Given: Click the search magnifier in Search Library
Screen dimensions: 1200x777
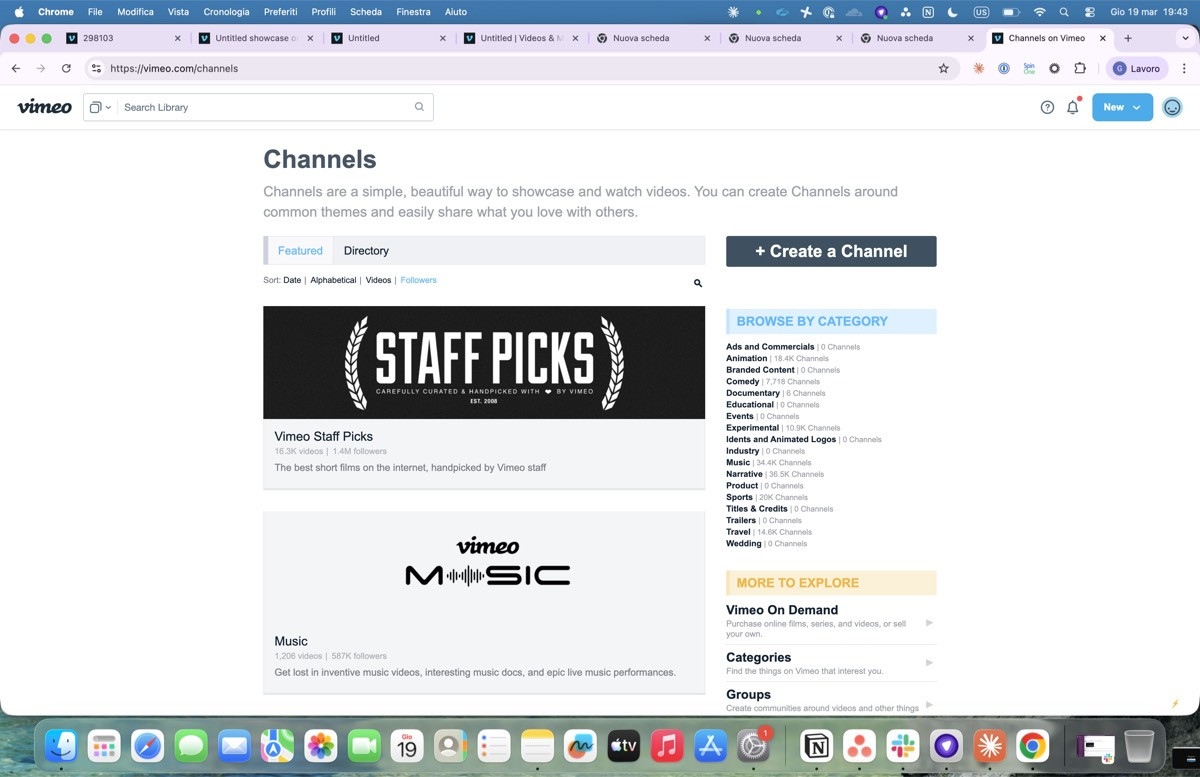Looking at the screenshot, I should click(419, 107).
